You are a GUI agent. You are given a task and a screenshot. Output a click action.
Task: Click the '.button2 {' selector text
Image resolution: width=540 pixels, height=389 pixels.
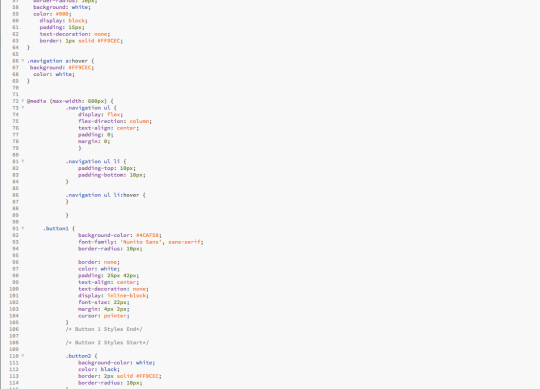pyautogui.click(x=81, y=356)
